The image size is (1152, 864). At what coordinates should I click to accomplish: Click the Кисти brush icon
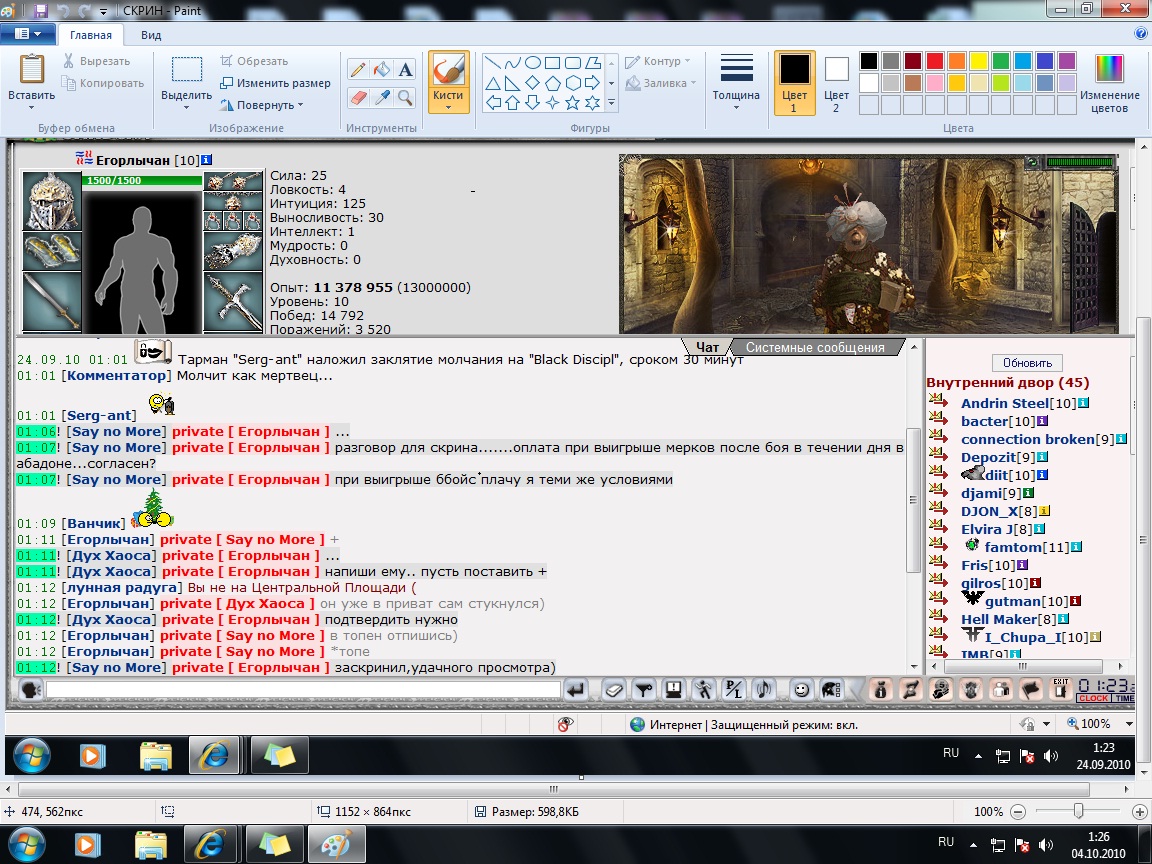click(x=448, y=71)
